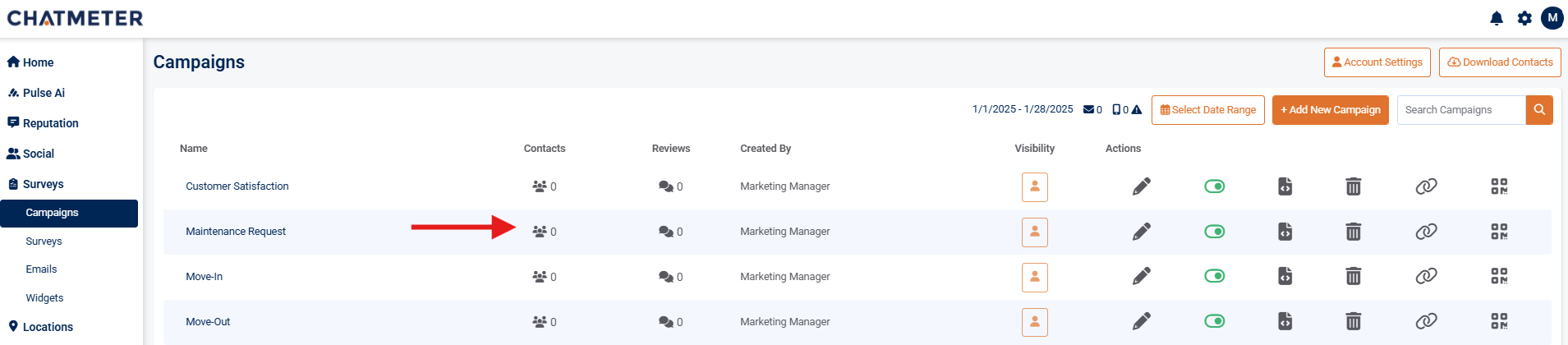Open the Emails submenu item
The height and width of the screenshot is (345, 1568).
click(x=41, y=269)
